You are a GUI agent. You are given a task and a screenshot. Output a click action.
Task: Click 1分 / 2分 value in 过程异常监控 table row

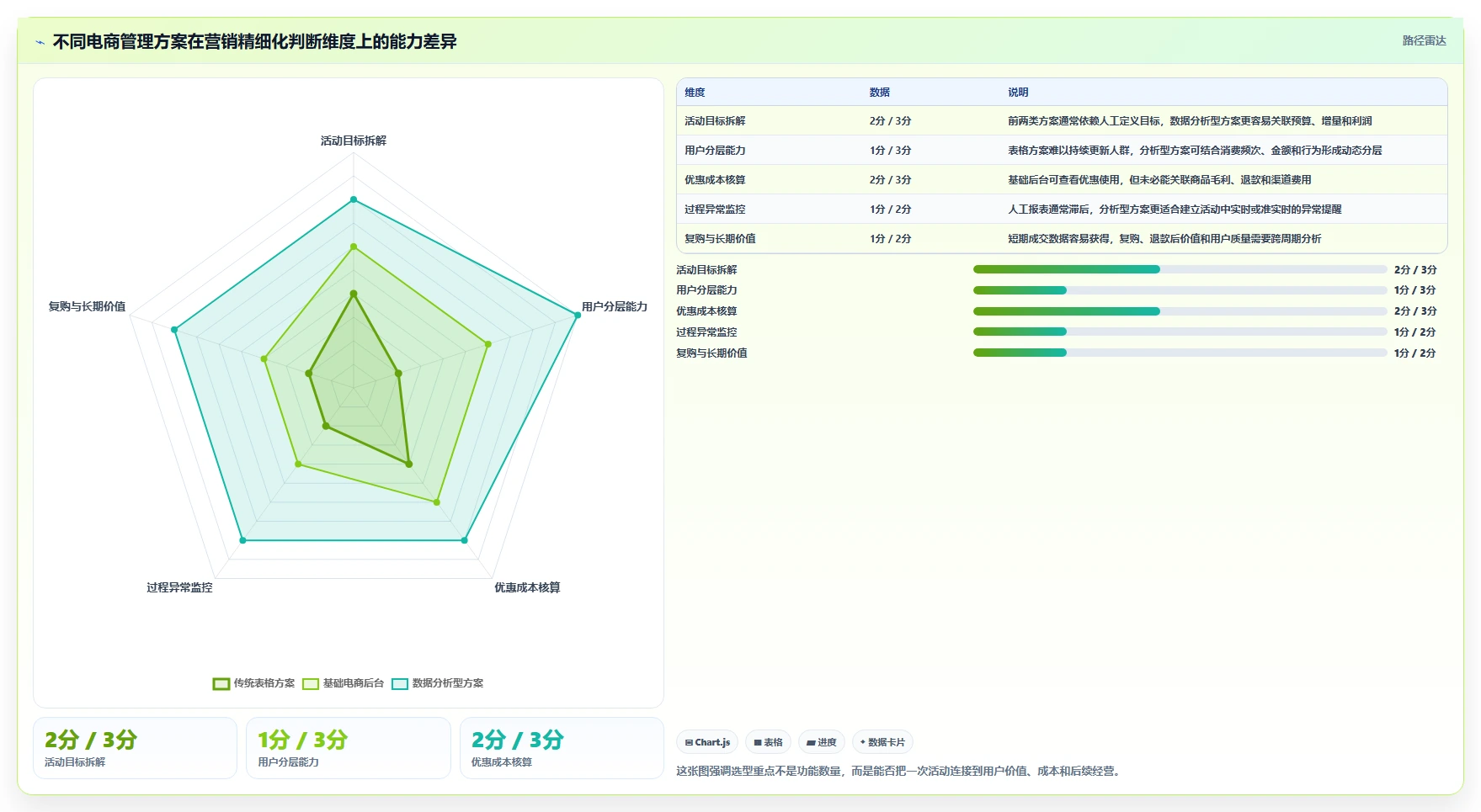pos(890,210)
